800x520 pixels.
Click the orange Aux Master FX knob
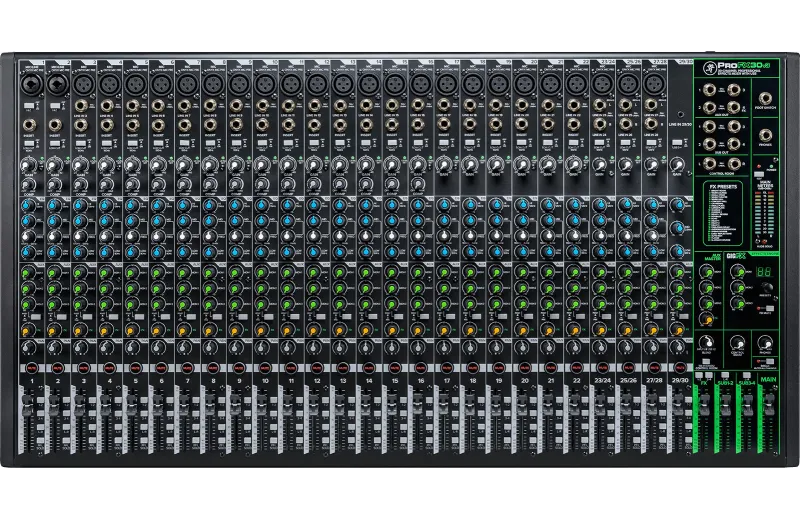pos(708,319)
